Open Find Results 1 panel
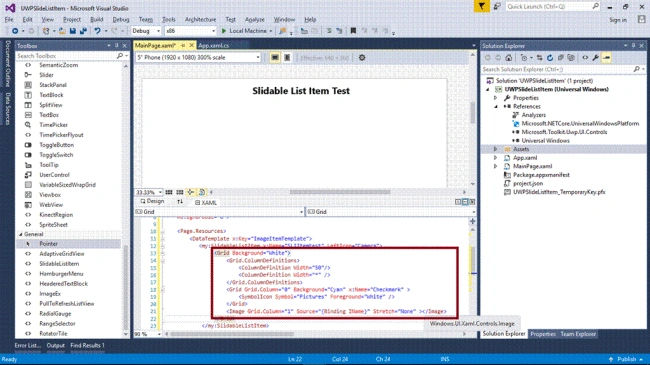The height and width of the screenshot is (365, 650). (87, 346)
